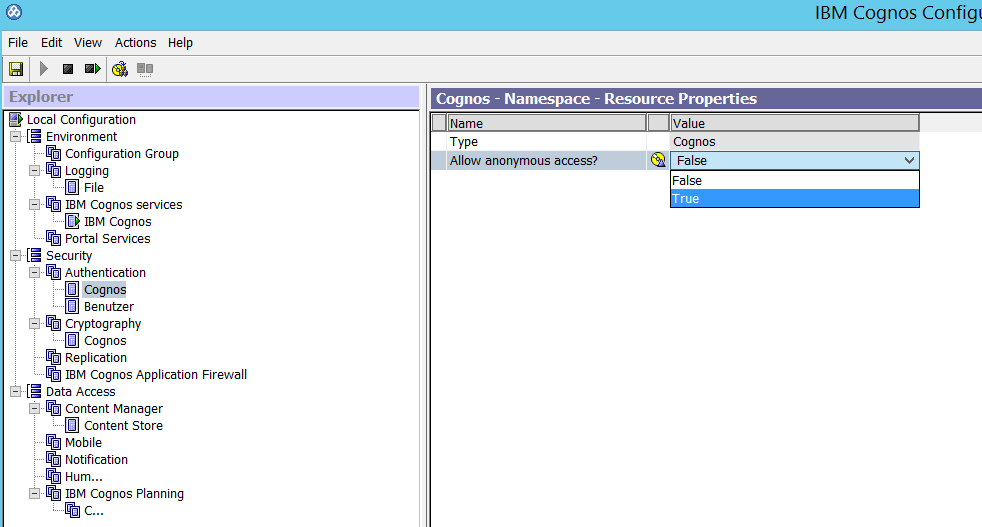Open the File menu
Image resolution: width=982 pixels, height=527 pixels.
[18, 43]
